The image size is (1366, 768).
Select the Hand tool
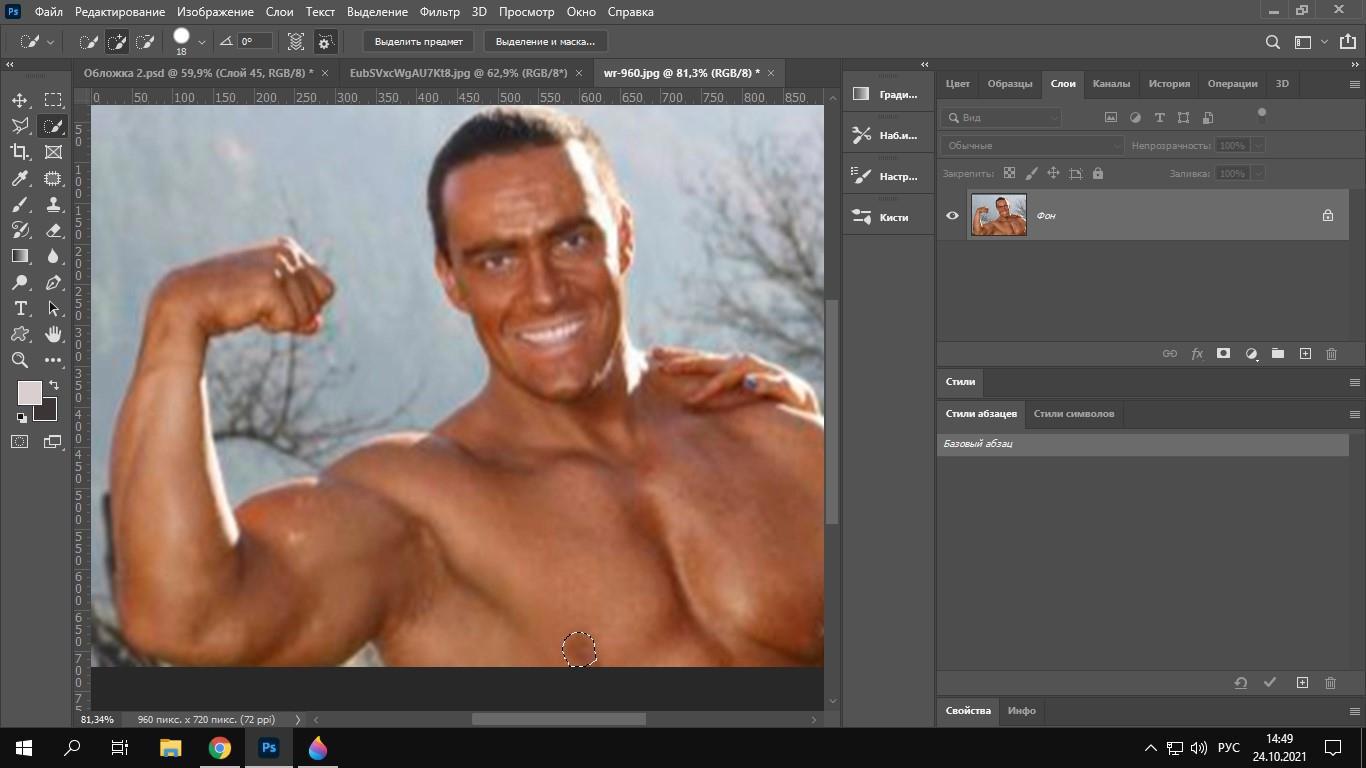53,334
